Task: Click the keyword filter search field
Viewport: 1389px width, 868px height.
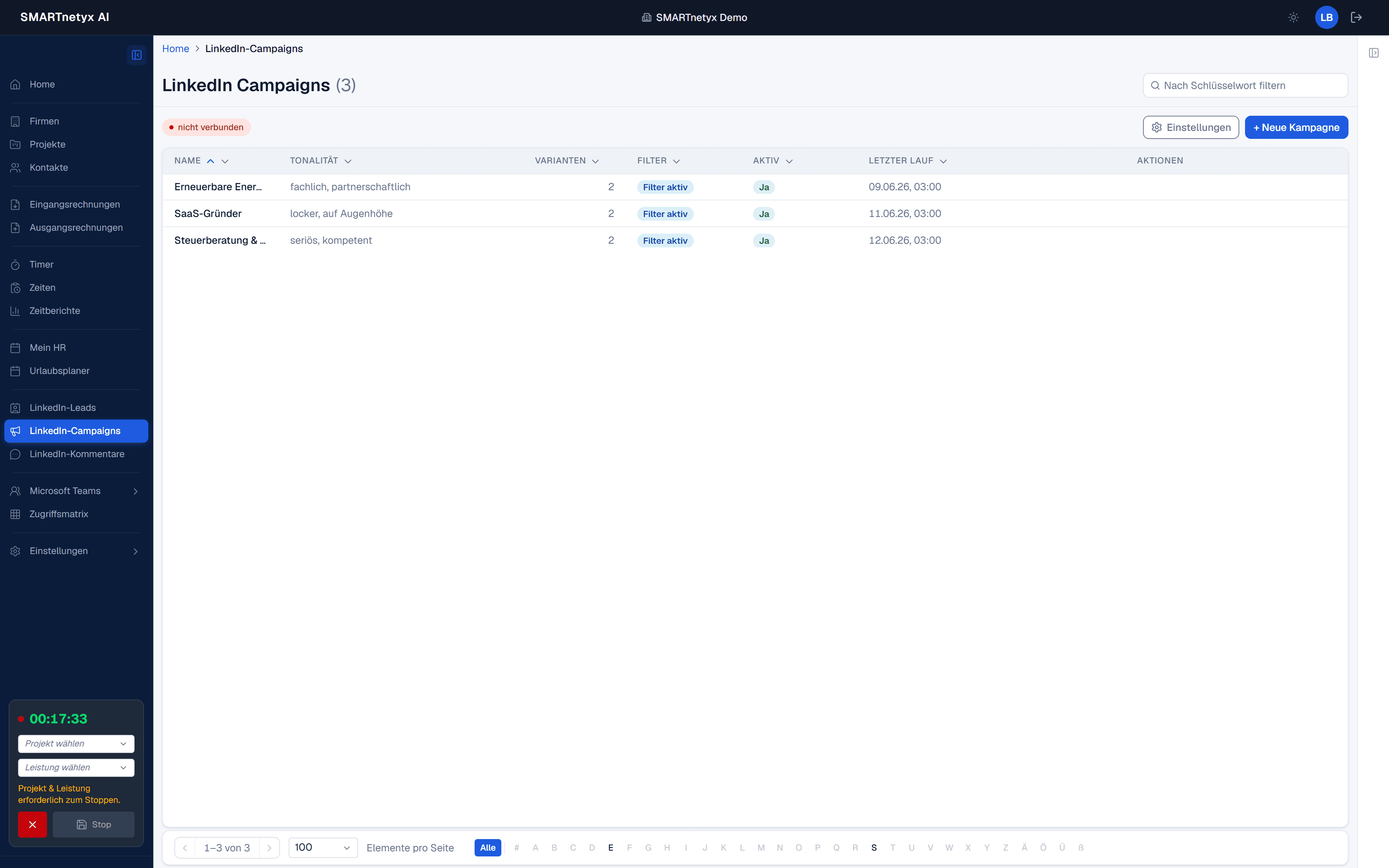Action: click(1245, 86)
